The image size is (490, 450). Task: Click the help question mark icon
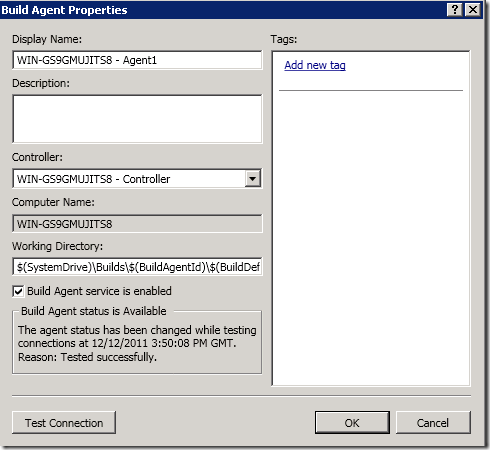pos(455,10)
